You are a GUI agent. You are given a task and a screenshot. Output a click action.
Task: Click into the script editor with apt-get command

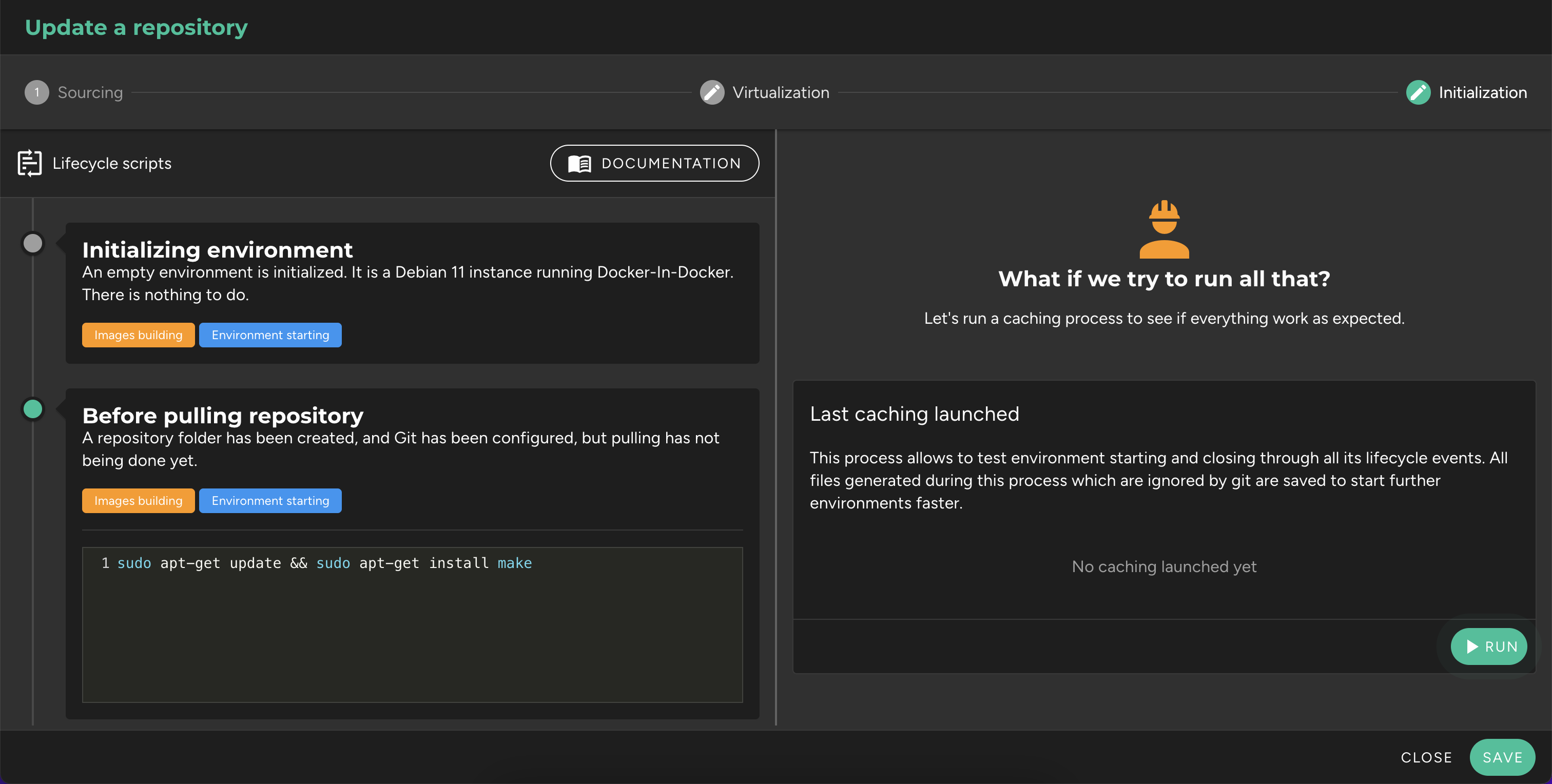point(413,624)
